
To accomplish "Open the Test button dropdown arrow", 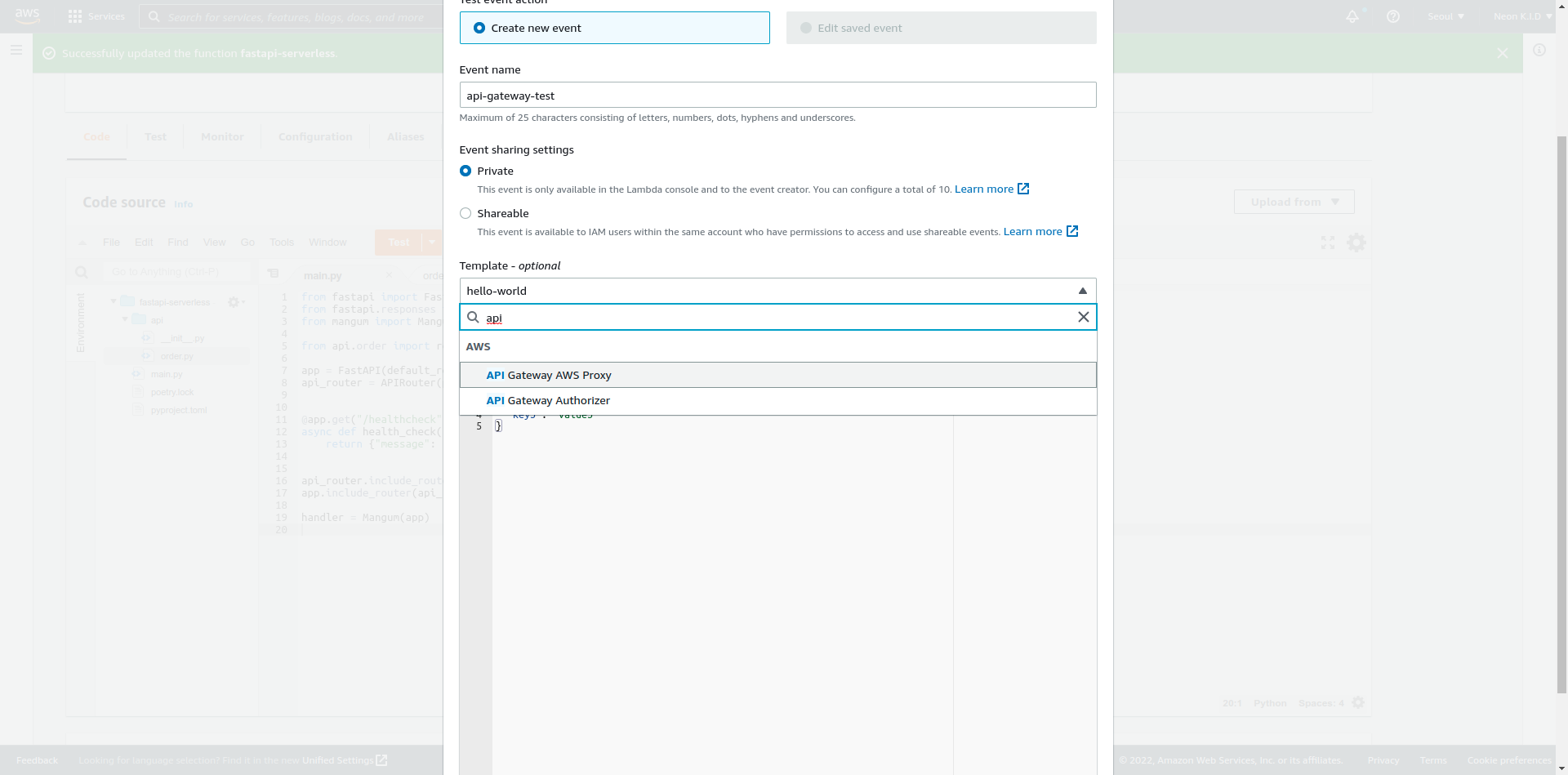I will (432, 243).
